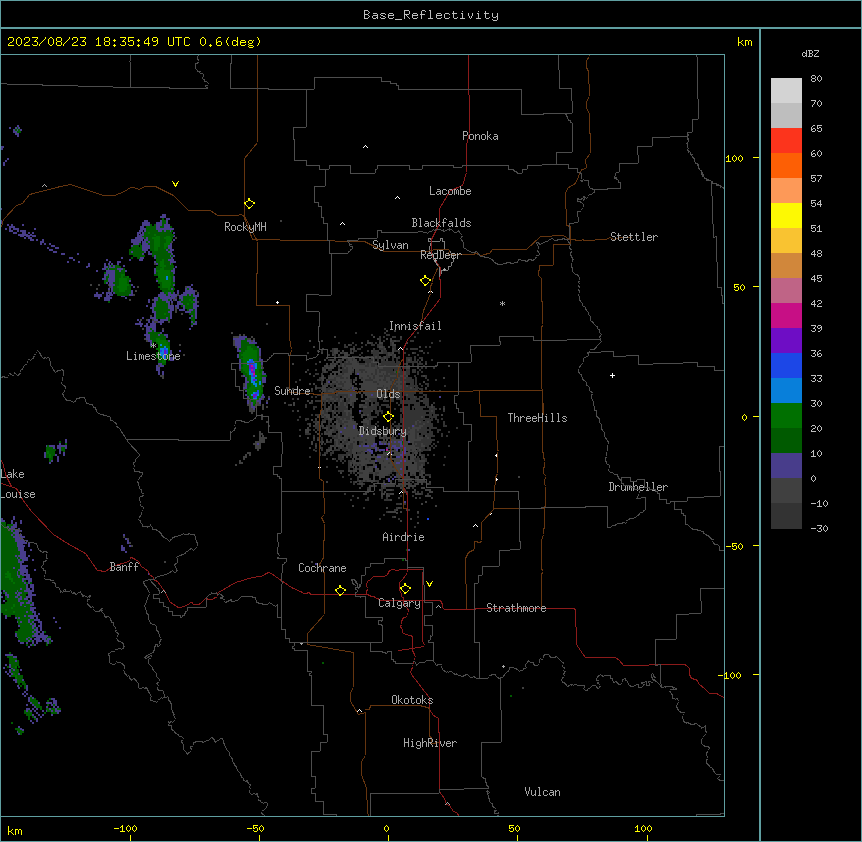Viewport: 862px width, 842px height.
Task: Click the Sundre label
Action: 292,391
